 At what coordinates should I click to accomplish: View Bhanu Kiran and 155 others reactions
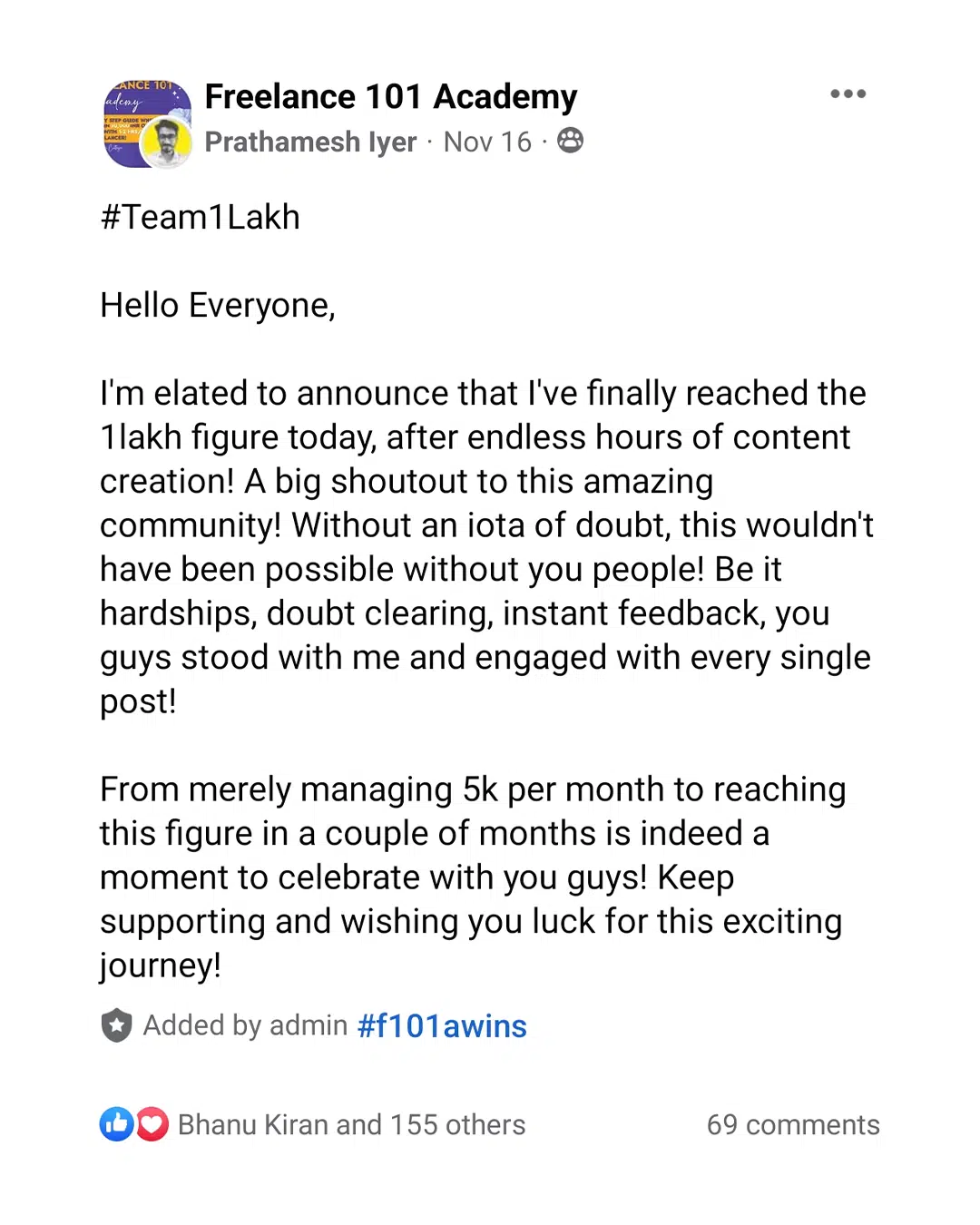click(351, 1124)
